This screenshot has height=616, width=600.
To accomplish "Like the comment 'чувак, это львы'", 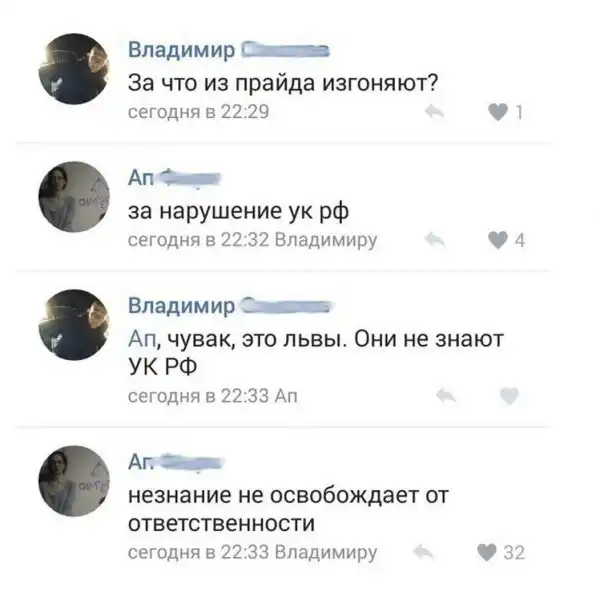I will (509, 396).
